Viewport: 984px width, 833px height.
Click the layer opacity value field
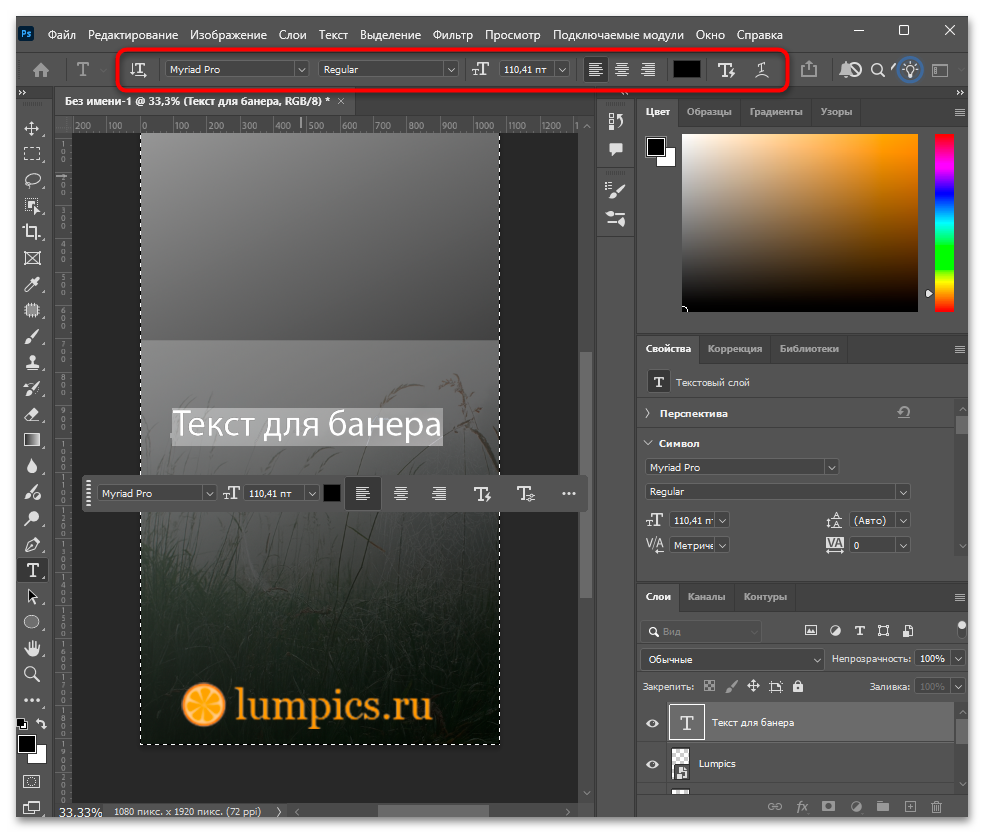[933, 658]
